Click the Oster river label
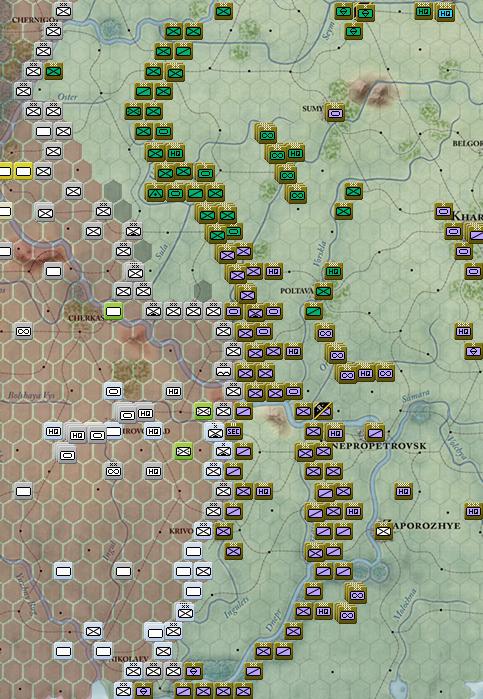Screen dimensions: 483x699 pos(67,96)
